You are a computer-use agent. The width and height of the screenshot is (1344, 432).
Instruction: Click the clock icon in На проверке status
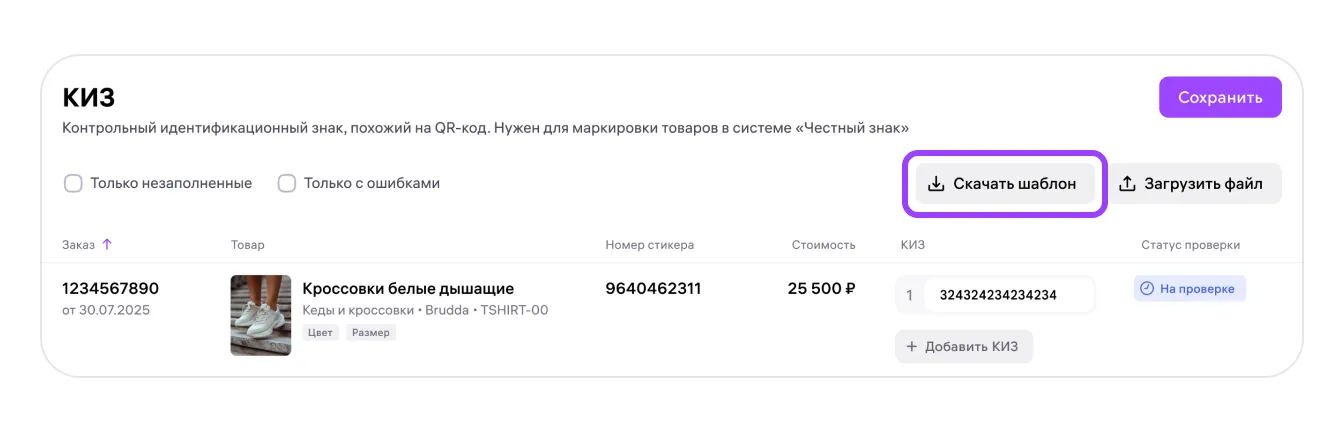1147,289
